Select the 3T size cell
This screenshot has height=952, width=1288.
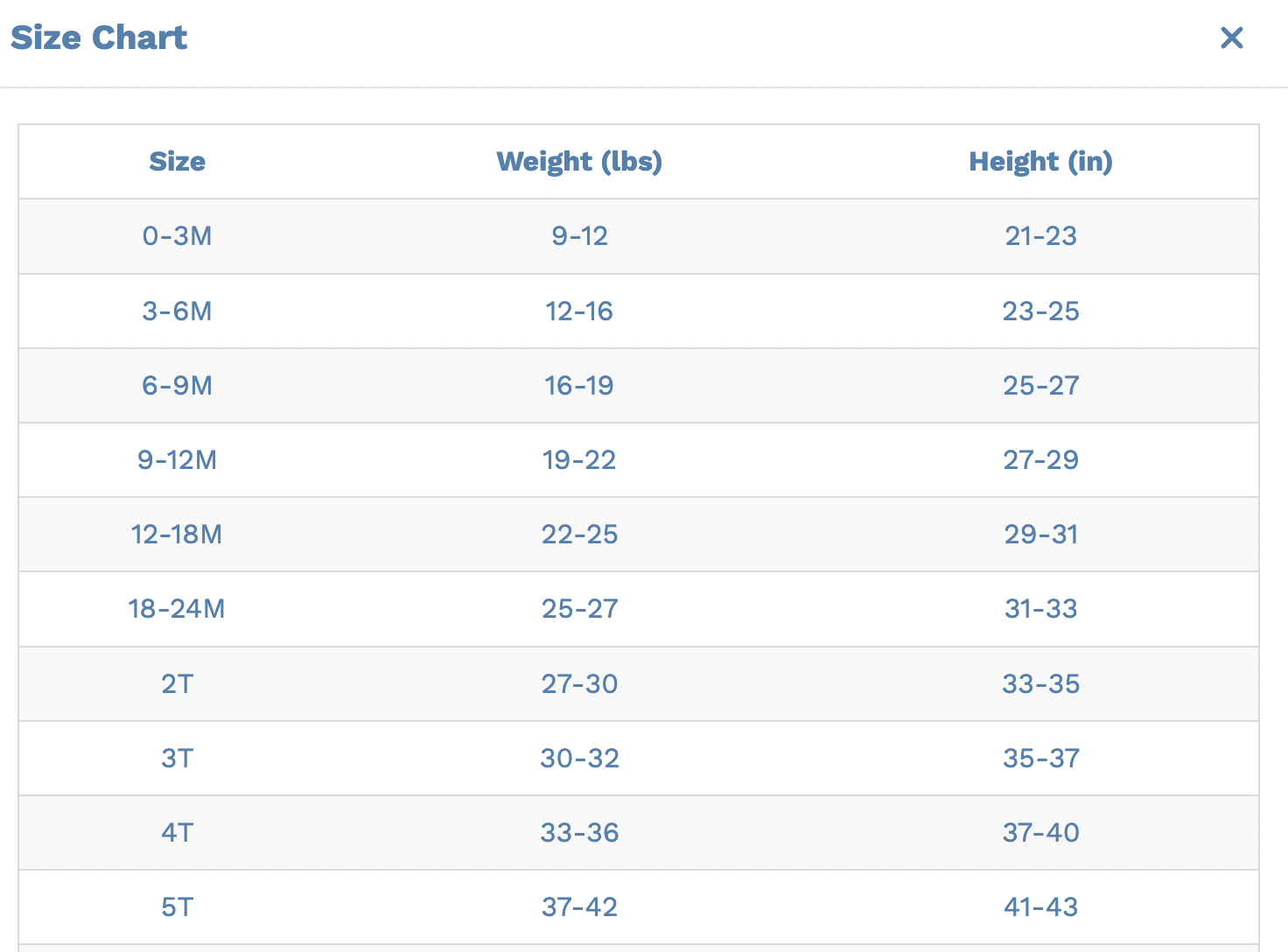tap(177, 759)
